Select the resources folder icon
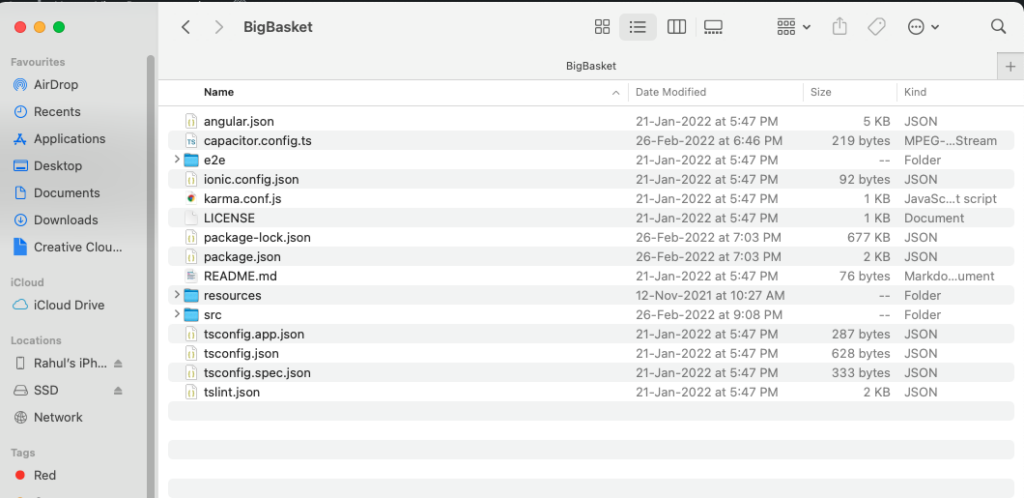Screen dimensions: 1024x498 point(191,296)
